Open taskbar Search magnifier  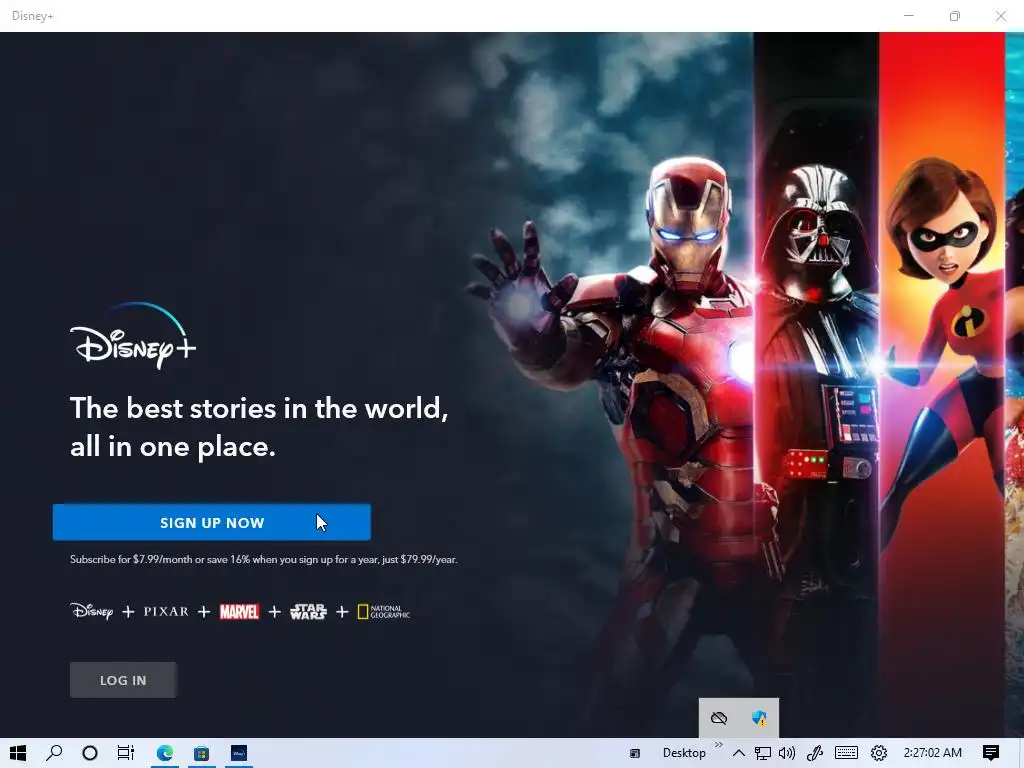pos(54,753)
